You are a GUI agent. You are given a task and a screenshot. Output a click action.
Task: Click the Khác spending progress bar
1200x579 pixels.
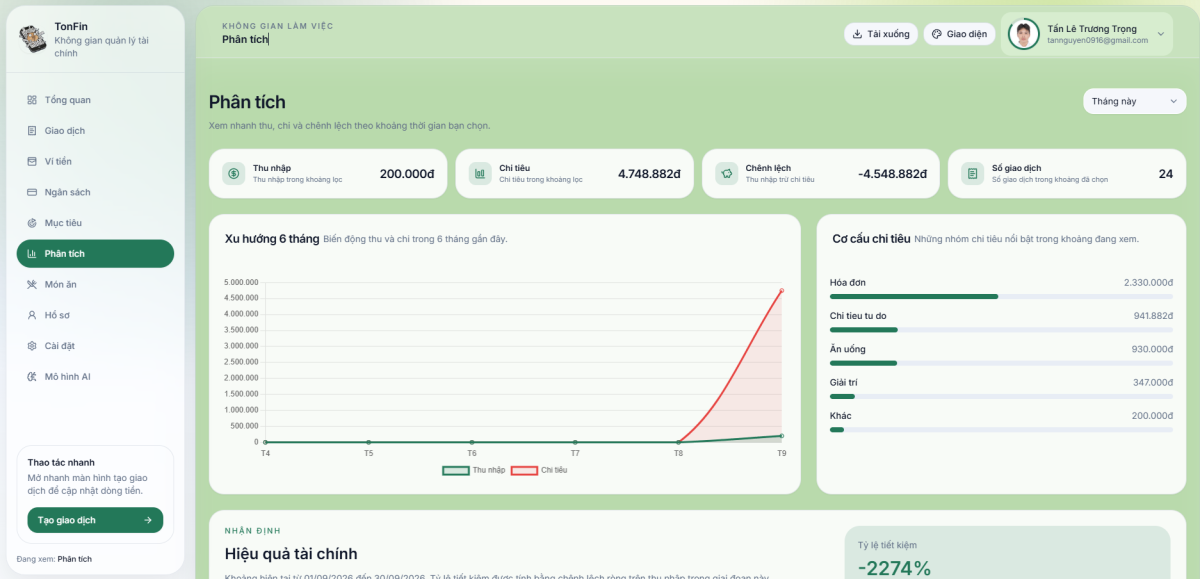pos(1001,429)
